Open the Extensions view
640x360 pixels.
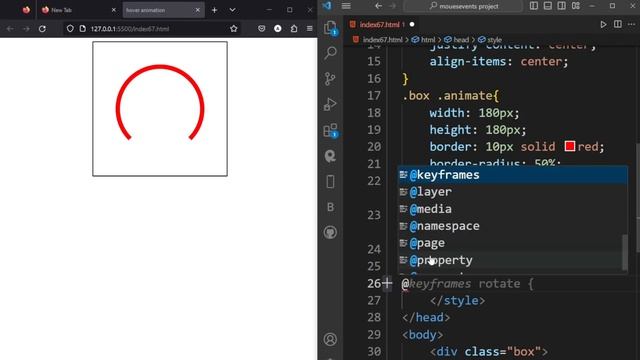point(330,130)
